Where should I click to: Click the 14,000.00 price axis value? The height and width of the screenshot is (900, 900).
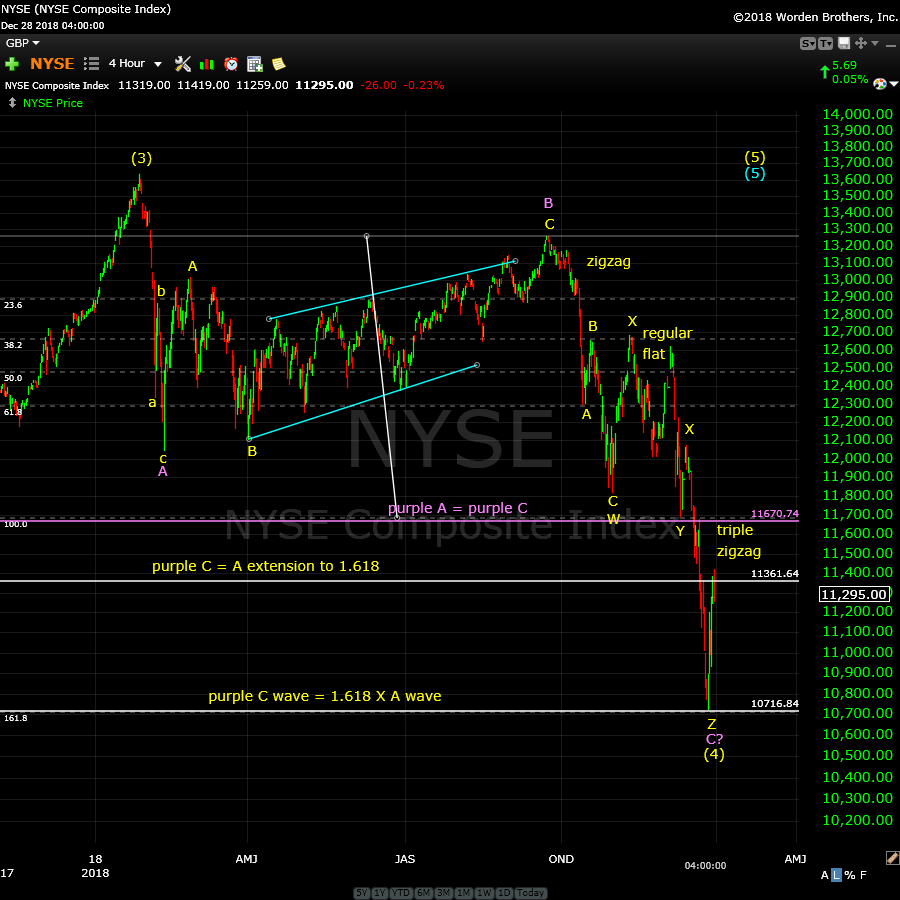click(x=858, y=114)
